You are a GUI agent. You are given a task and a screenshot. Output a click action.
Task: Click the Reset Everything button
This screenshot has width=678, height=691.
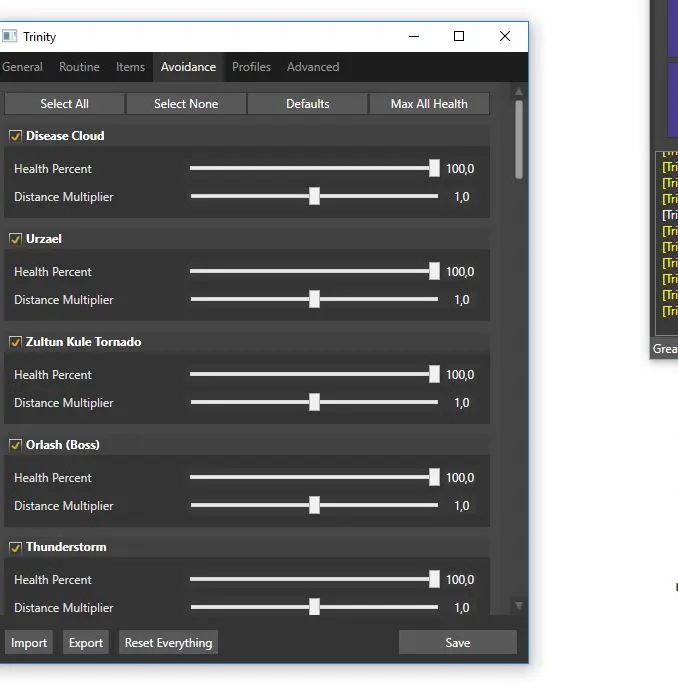pyautogui.click(x=168, y=643)
